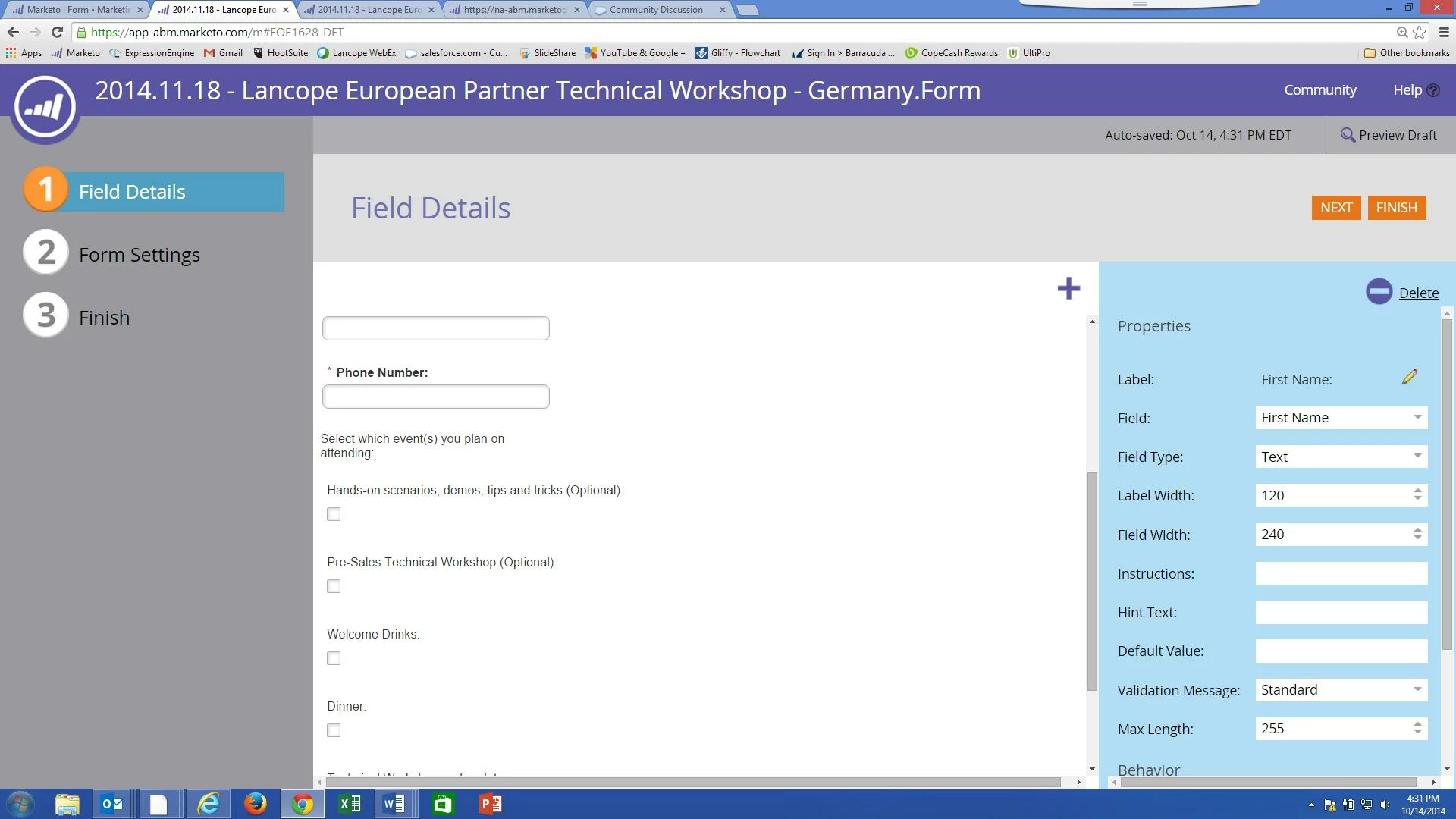Go to Form Settings step
1456x819 pixels.
tap(139, 255)
